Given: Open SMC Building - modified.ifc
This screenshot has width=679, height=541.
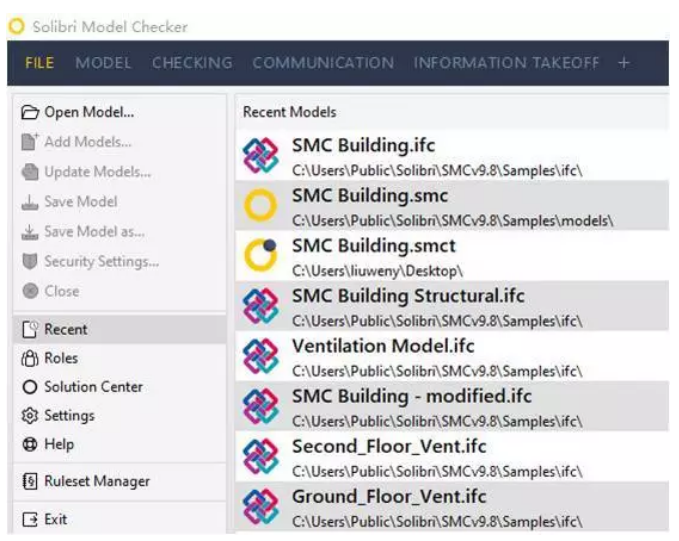Looking at the screenshot, I should coord(452,407).
